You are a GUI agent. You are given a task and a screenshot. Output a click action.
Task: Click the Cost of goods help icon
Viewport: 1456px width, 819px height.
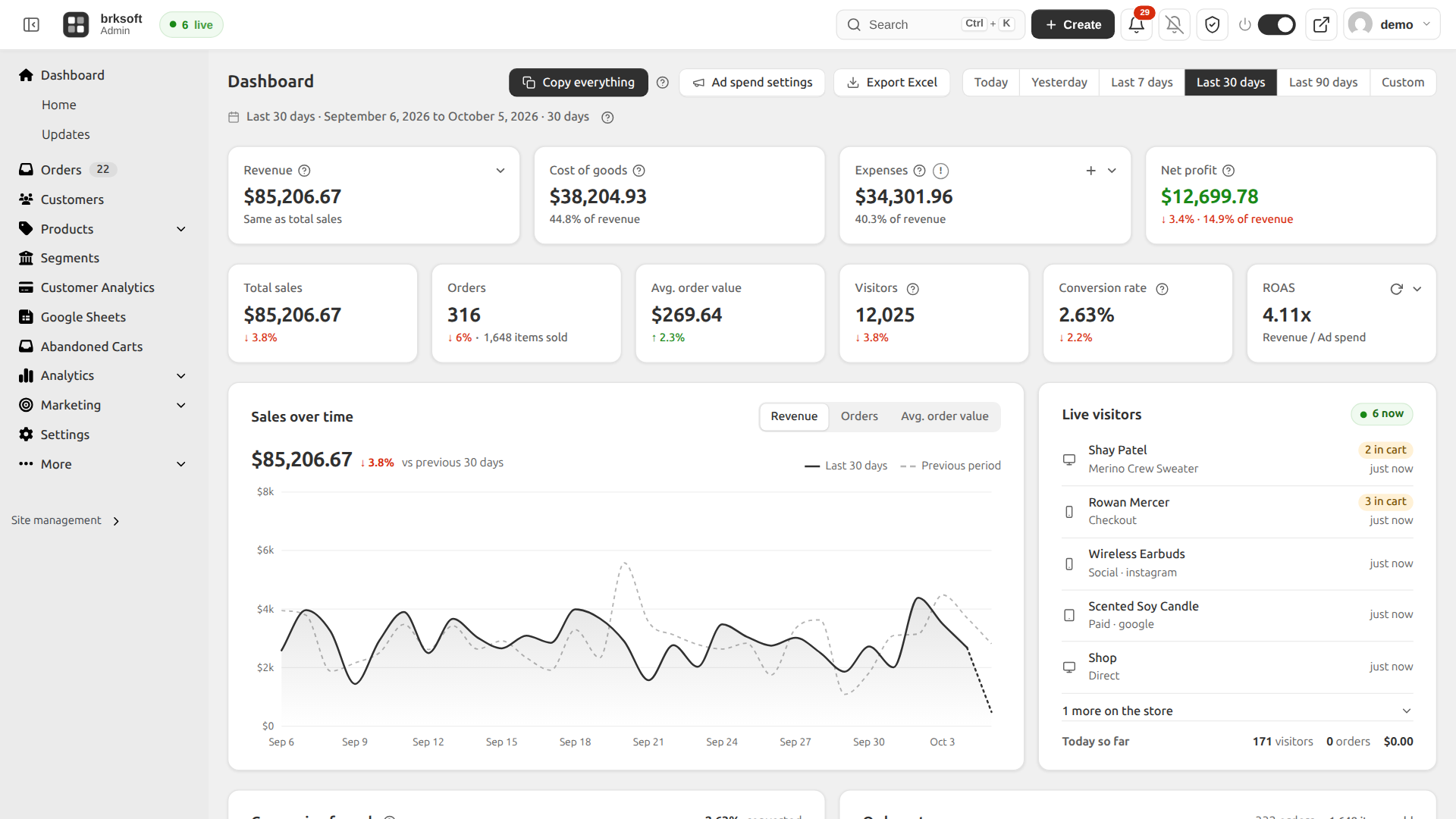pos(639,171)
